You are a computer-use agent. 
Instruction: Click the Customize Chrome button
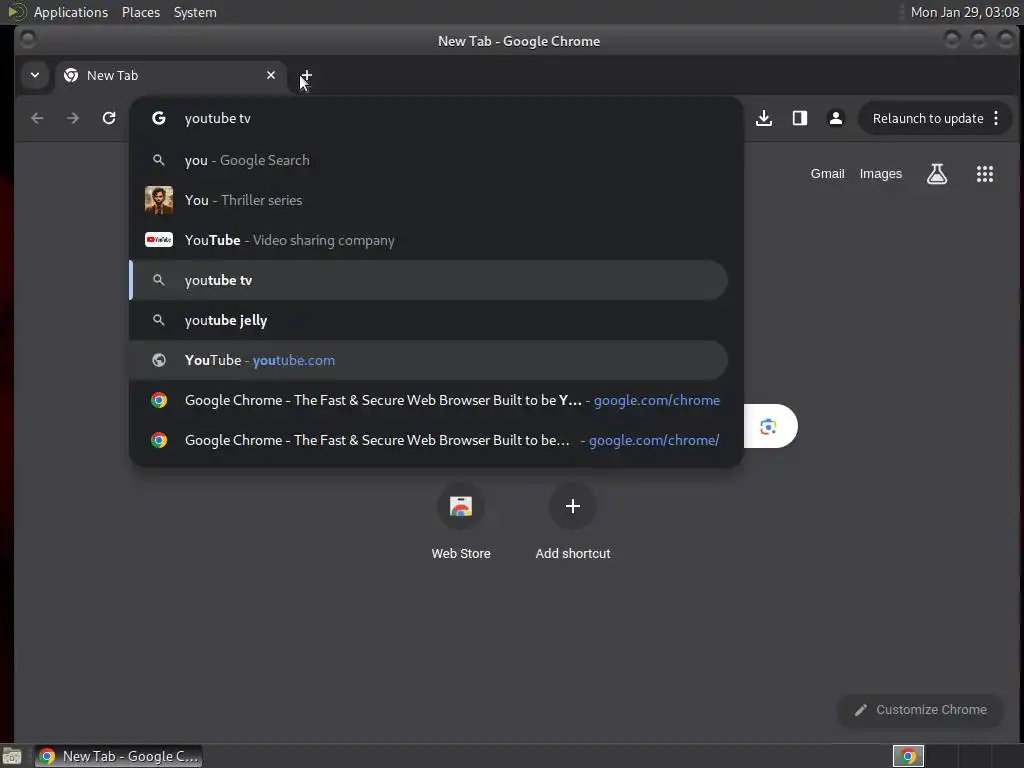pyautogui.click(x=921, y=710)
